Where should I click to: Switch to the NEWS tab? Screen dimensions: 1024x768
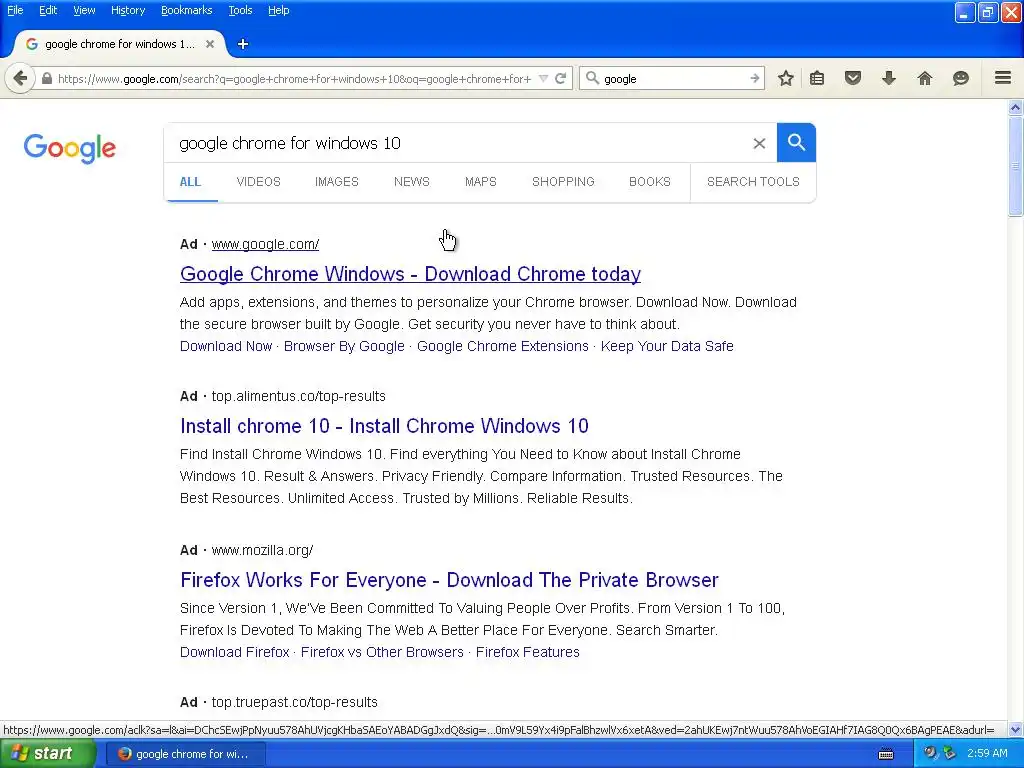tap(411, 182)
